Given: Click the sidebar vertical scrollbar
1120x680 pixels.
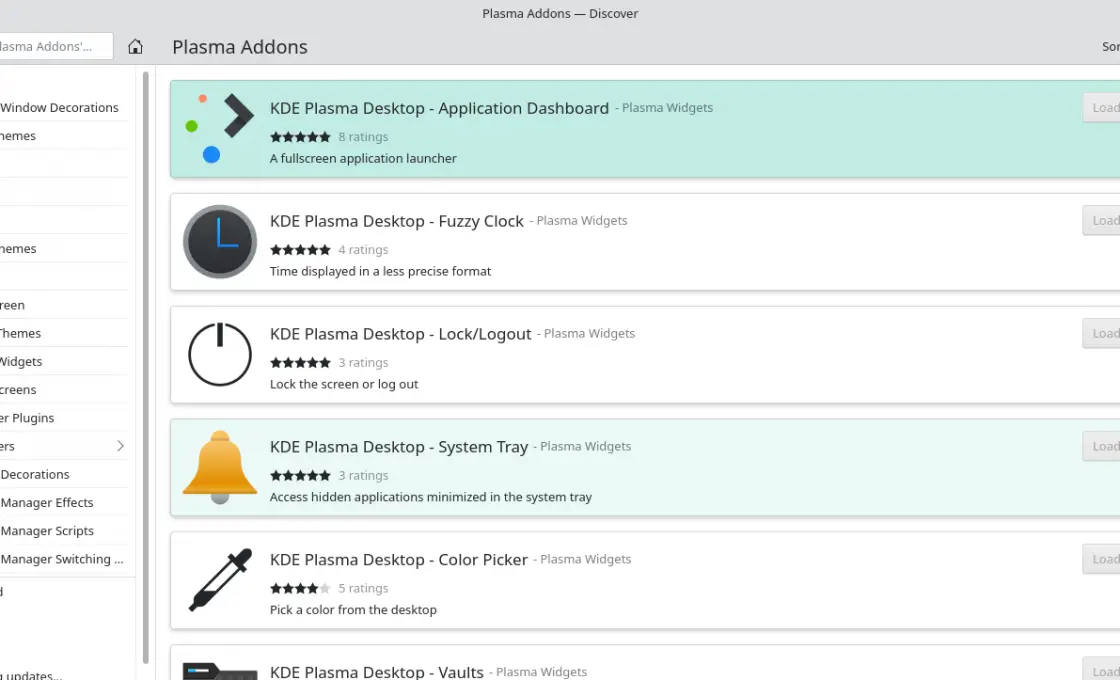Looking at the screenshot, I should (146, 366).
